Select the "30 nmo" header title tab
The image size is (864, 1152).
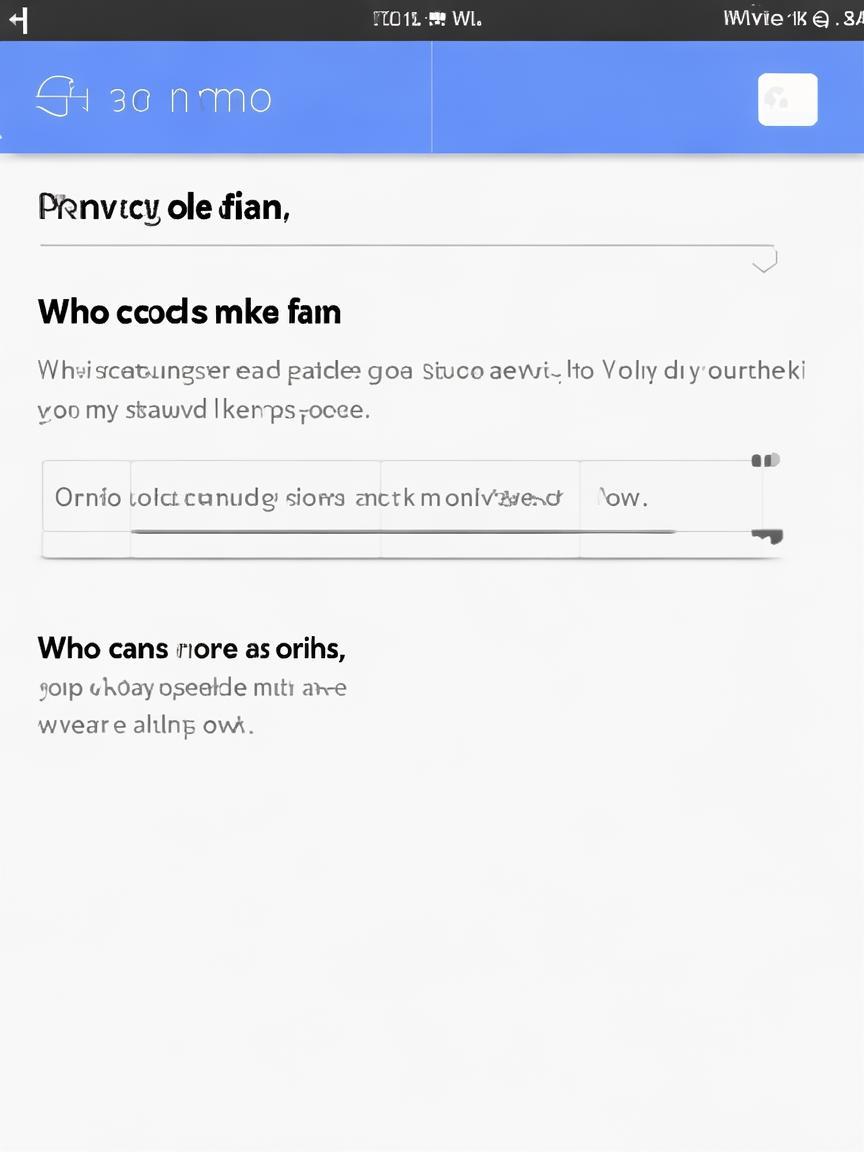[190, 99]
